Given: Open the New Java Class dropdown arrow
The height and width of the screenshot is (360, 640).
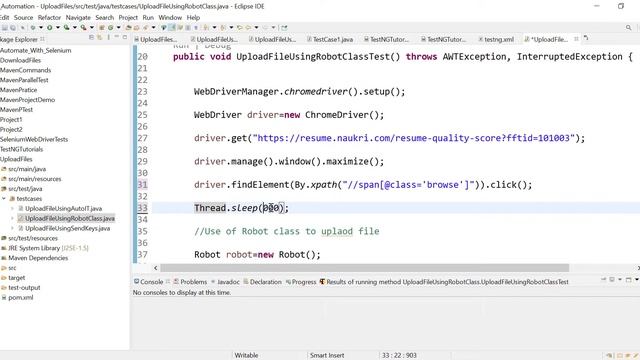Looking at the screenshot, I should (118, 27).
